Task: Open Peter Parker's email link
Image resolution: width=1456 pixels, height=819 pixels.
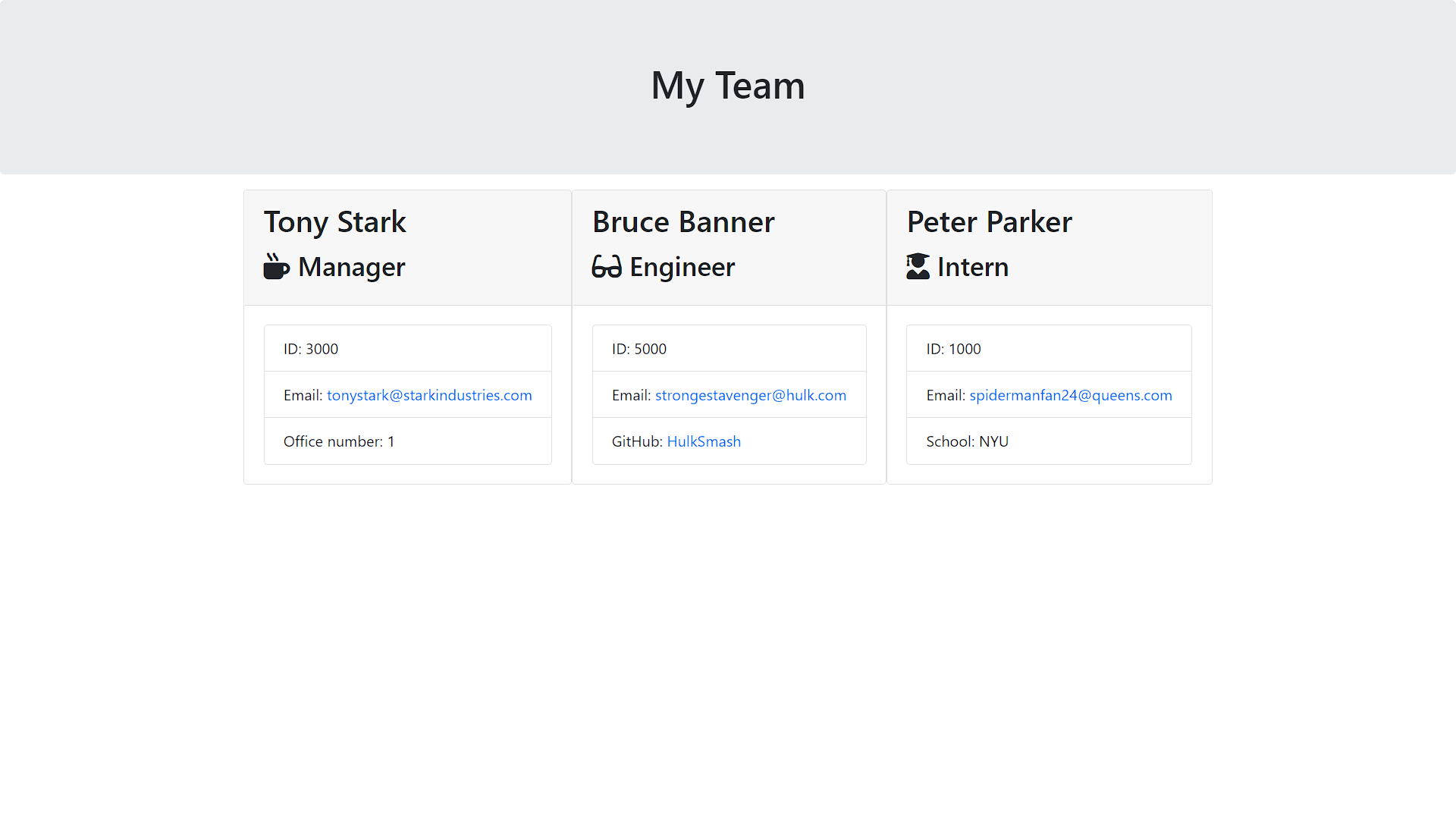Action: click(1070, 395)
